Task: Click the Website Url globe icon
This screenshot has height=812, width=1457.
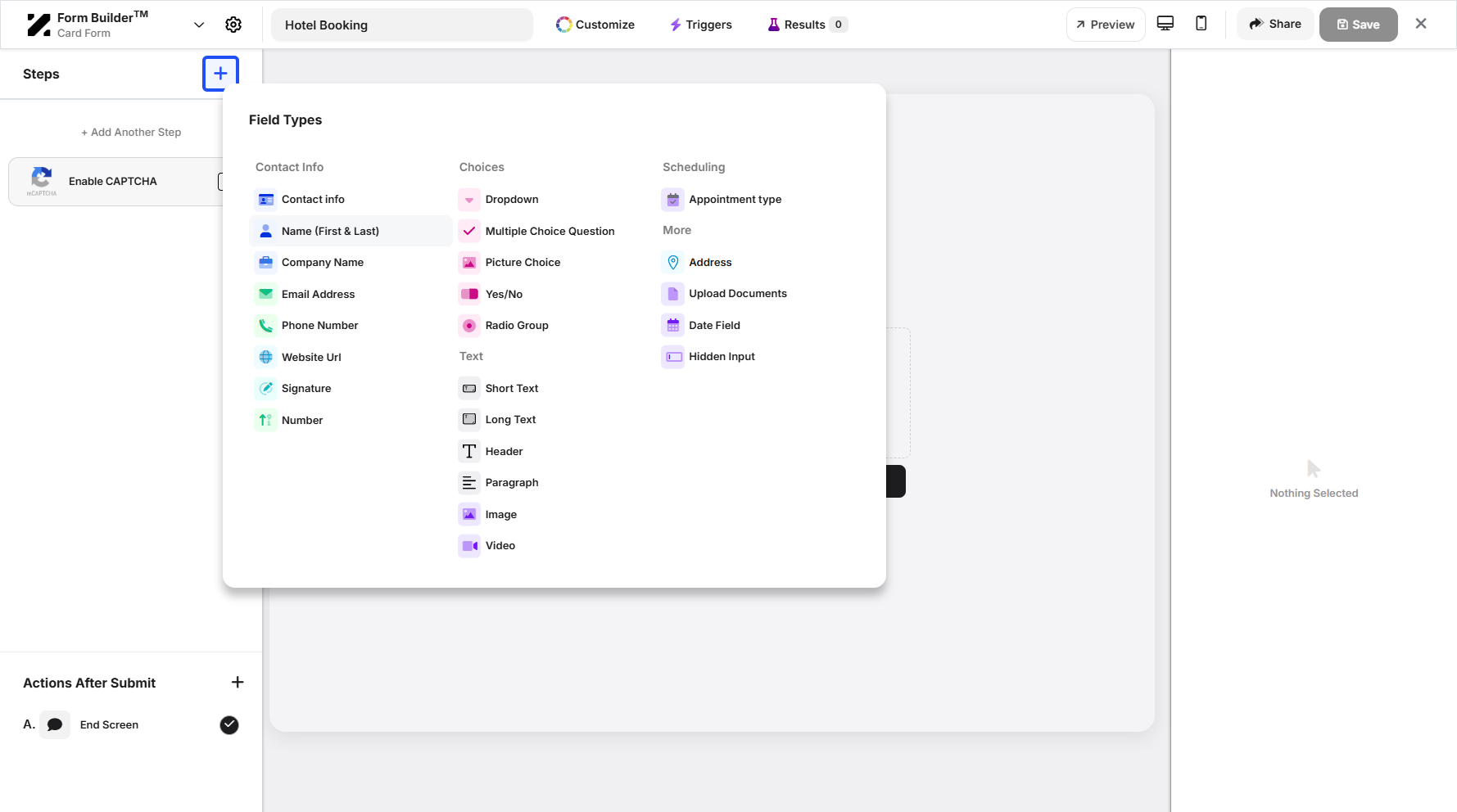Action: pos(266,358)
